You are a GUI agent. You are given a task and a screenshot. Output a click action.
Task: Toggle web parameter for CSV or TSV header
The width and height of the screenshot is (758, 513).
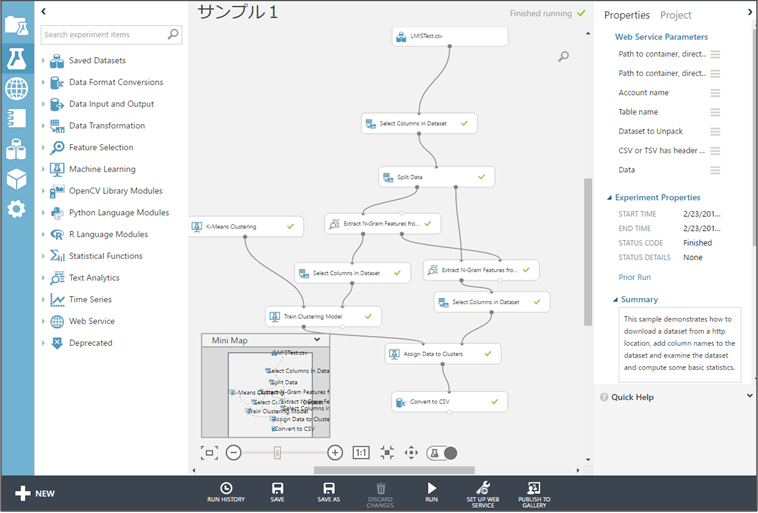715,151
